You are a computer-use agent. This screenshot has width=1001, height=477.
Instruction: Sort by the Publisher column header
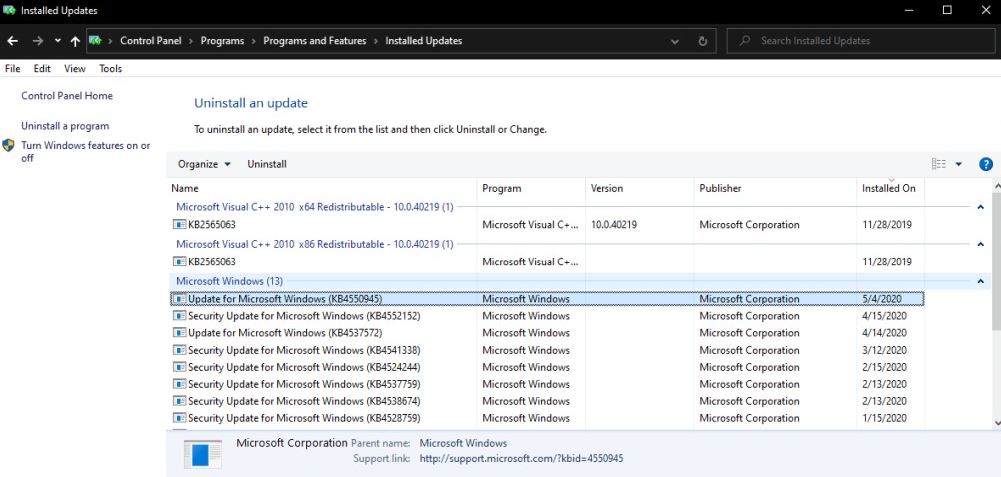[x=775, y=188]
